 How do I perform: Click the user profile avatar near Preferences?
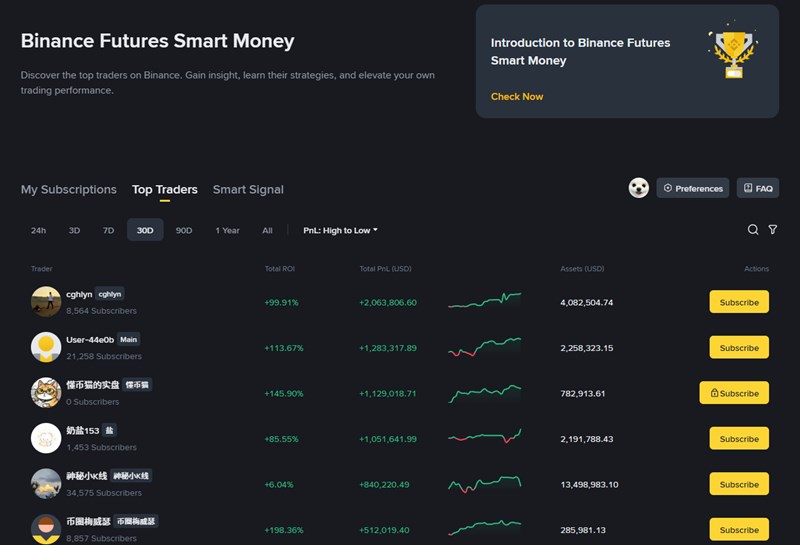(x=639, y=188)
